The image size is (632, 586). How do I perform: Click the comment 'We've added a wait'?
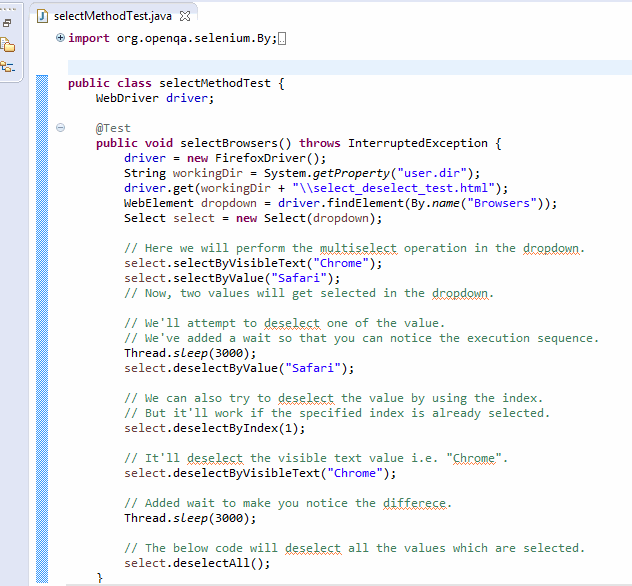(362, 338)
